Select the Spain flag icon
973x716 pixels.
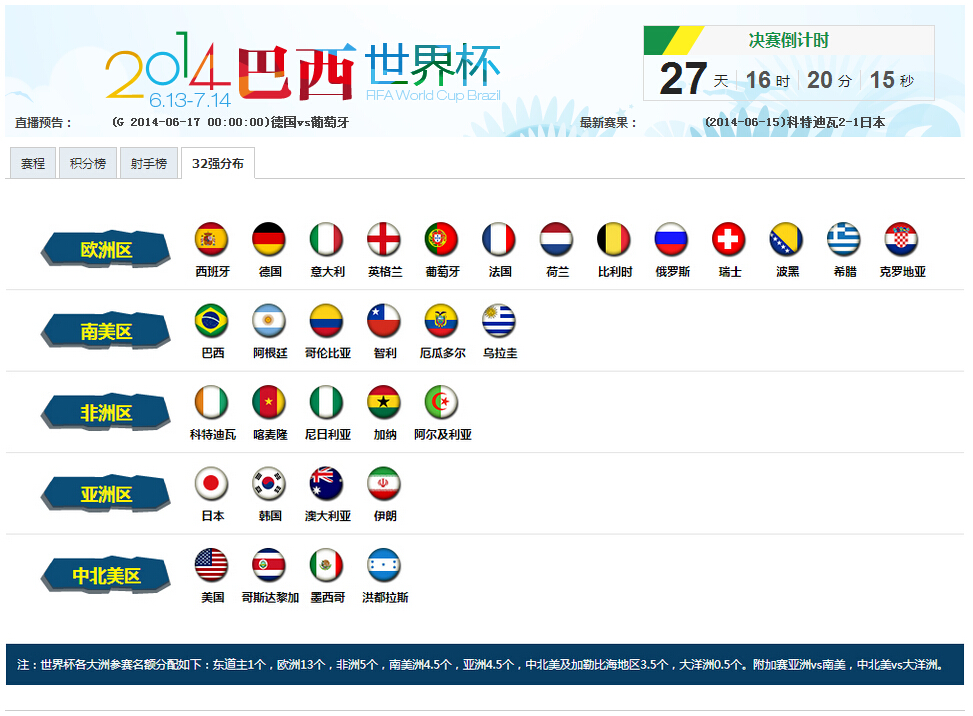click(211, 239)
